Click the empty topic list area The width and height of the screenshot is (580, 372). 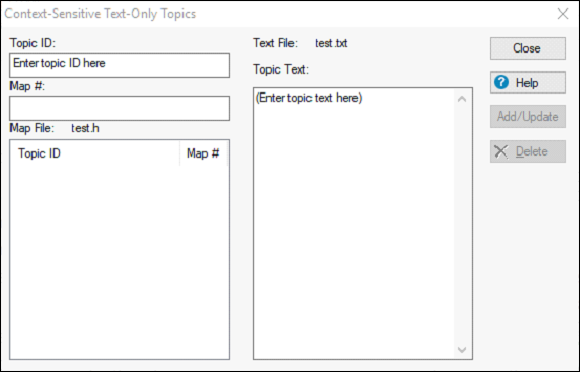click(x=119, y=262)
